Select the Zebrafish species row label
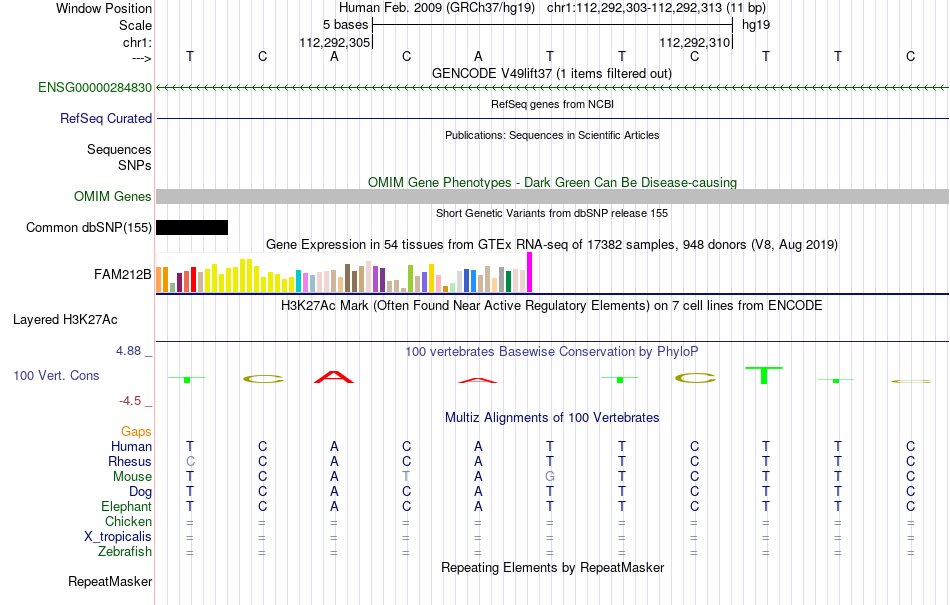Viewport: 950px width, 605px height. pos(125,551)
